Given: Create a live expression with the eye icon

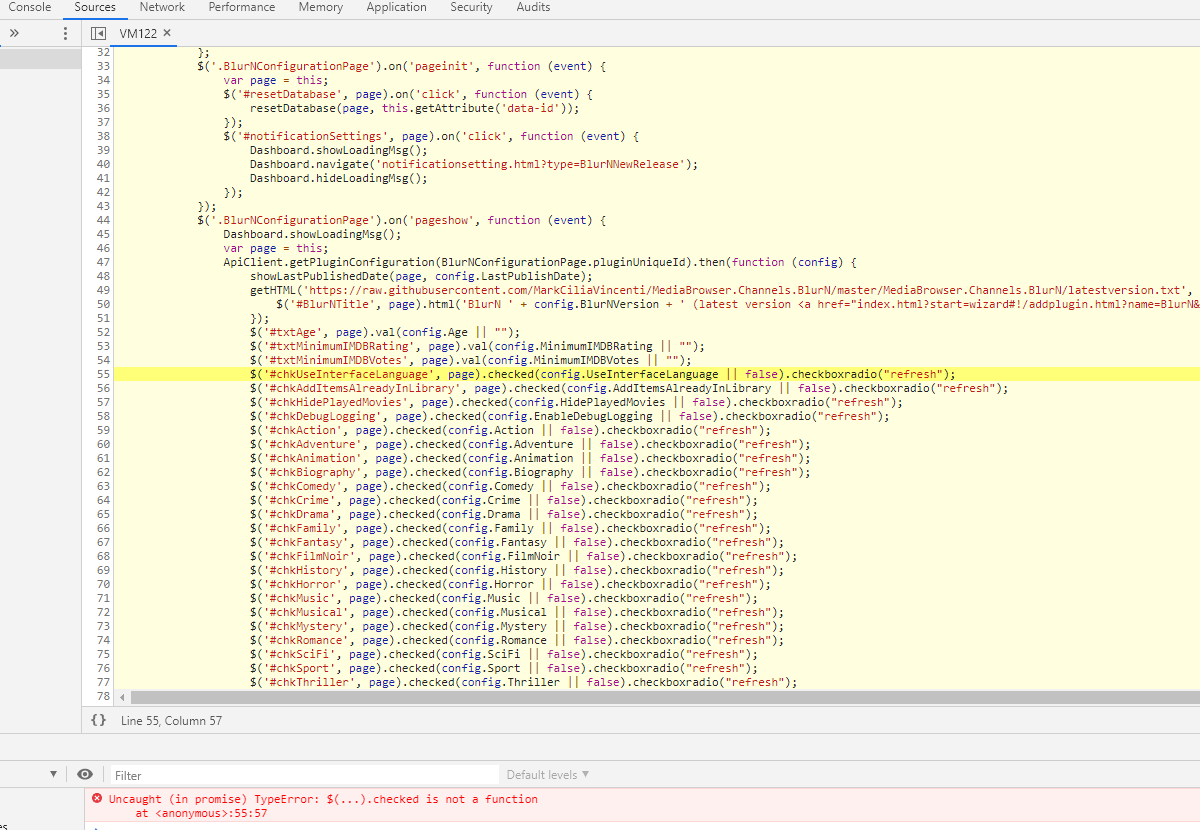Looking at the screenshot, I should pos(85,773).
